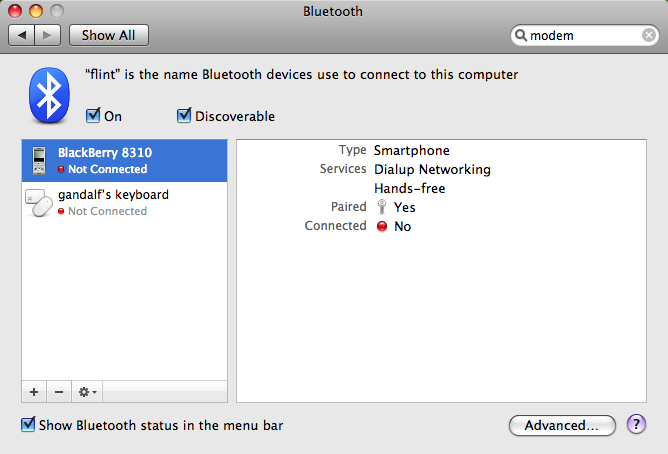This screenshot has height=454, width=668.
Task: Show All preference panes
Action: (x=109, y=35)
